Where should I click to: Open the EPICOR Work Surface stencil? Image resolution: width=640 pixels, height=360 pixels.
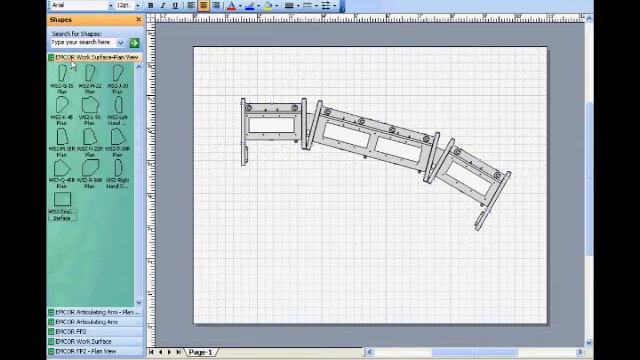click(96, 341)
